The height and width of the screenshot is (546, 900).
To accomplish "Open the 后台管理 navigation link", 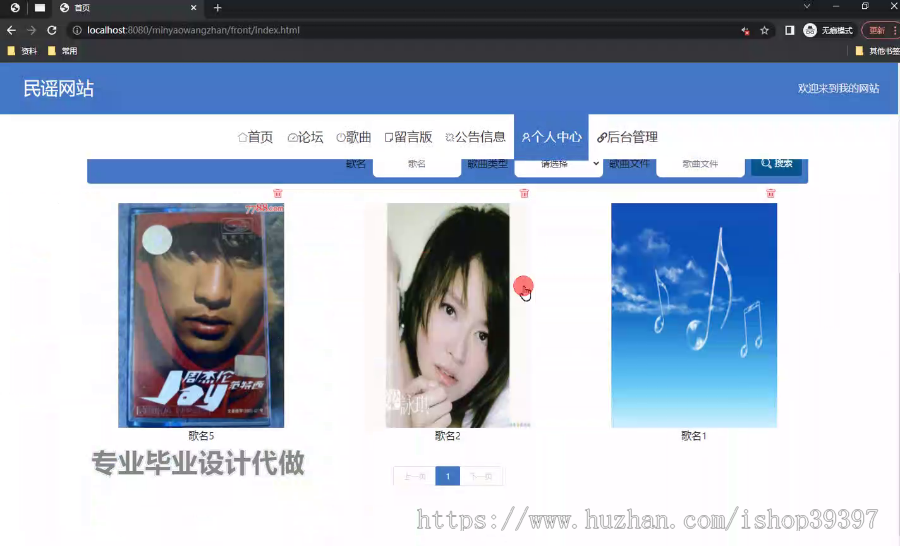I will point(627,137).
